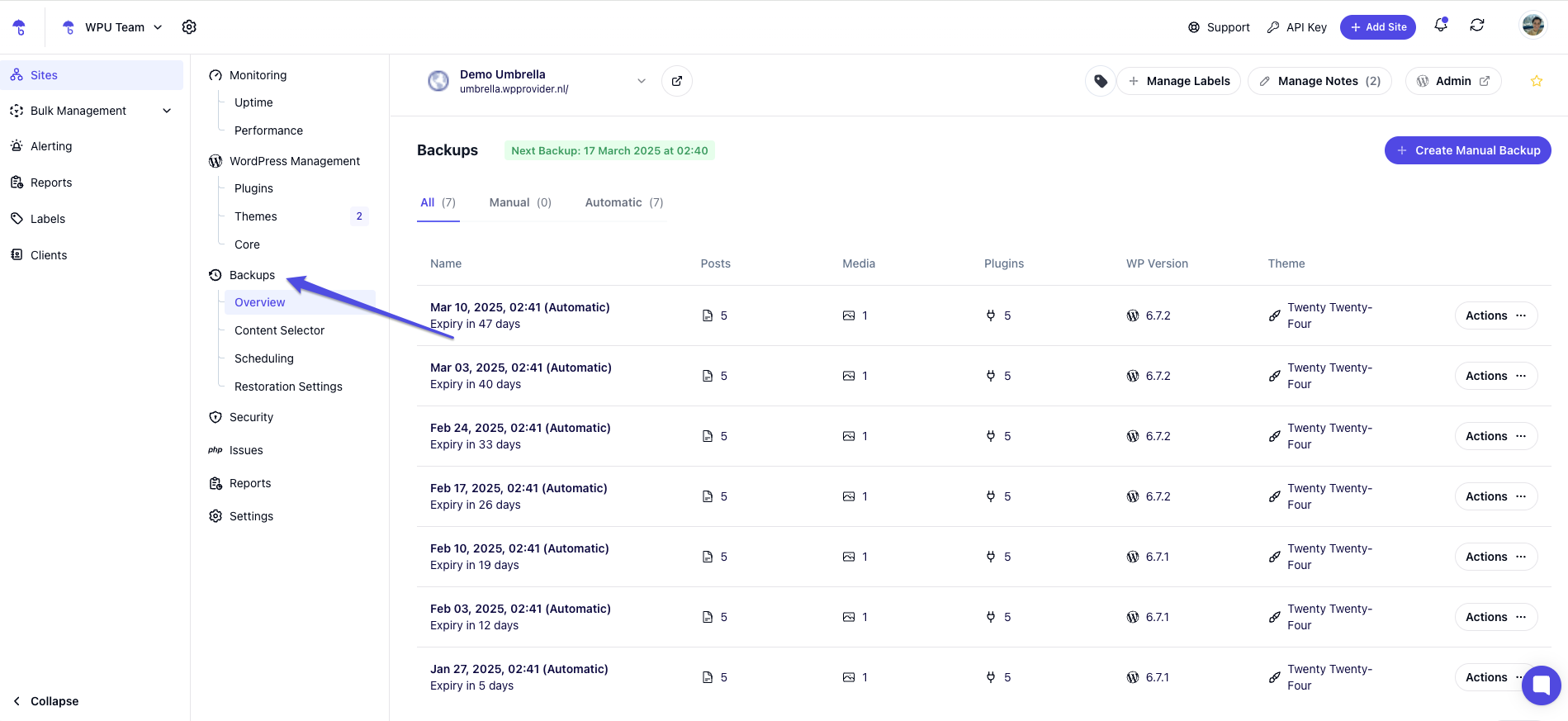Open site in new tab icon
This screenshot has height=721, width=1568.
(x=677, y=81)
